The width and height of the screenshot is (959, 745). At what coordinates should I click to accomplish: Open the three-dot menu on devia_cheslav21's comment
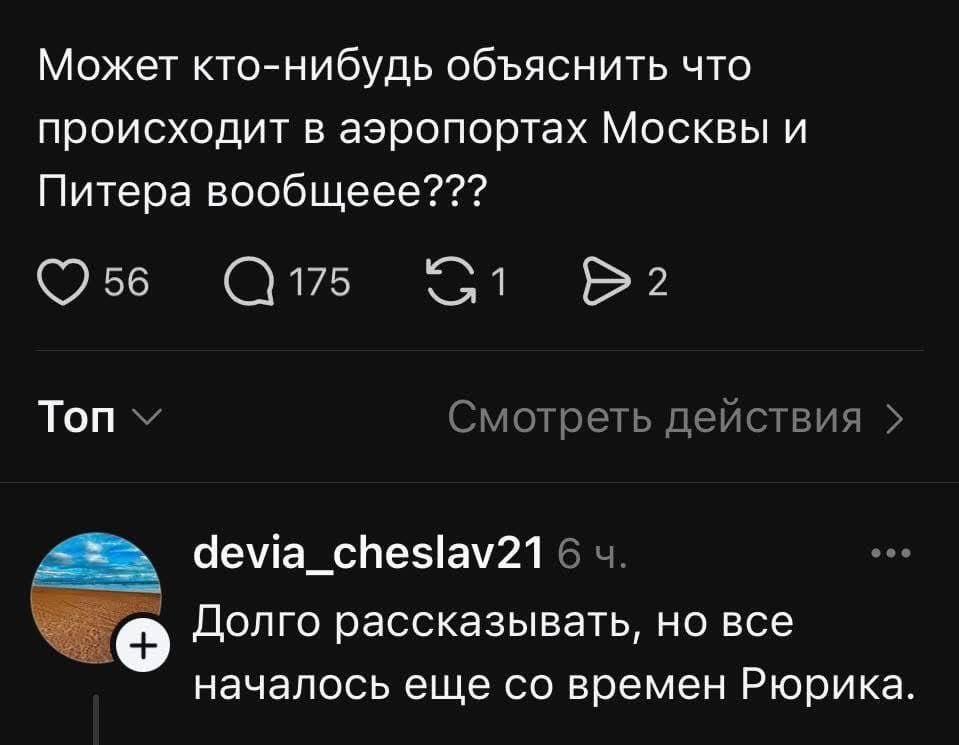[891, 554]
